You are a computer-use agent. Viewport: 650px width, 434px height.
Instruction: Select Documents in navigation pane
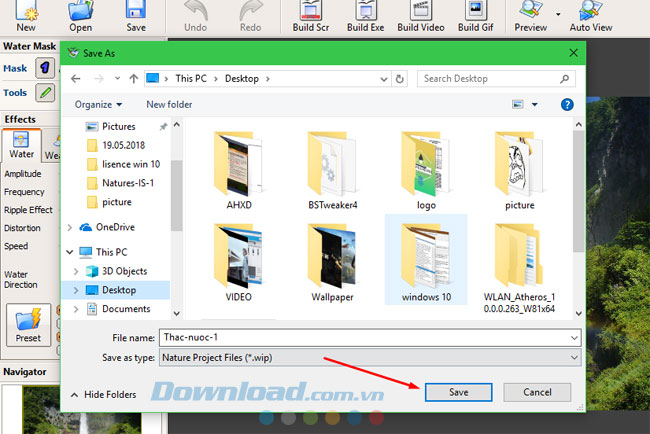coord(126,309)
